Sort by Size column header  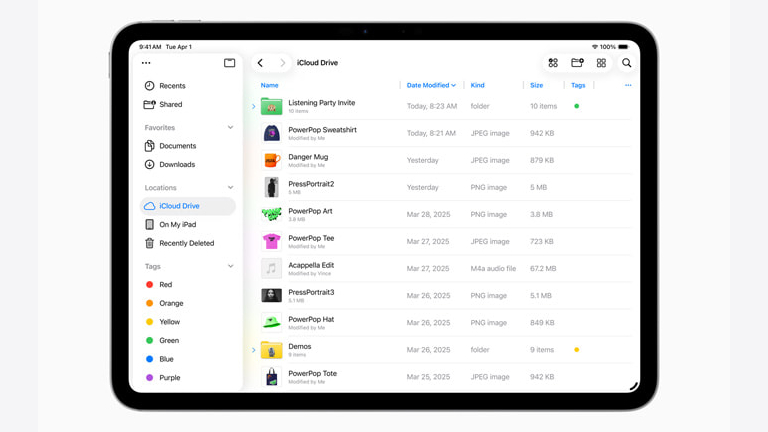click(536, 85)
